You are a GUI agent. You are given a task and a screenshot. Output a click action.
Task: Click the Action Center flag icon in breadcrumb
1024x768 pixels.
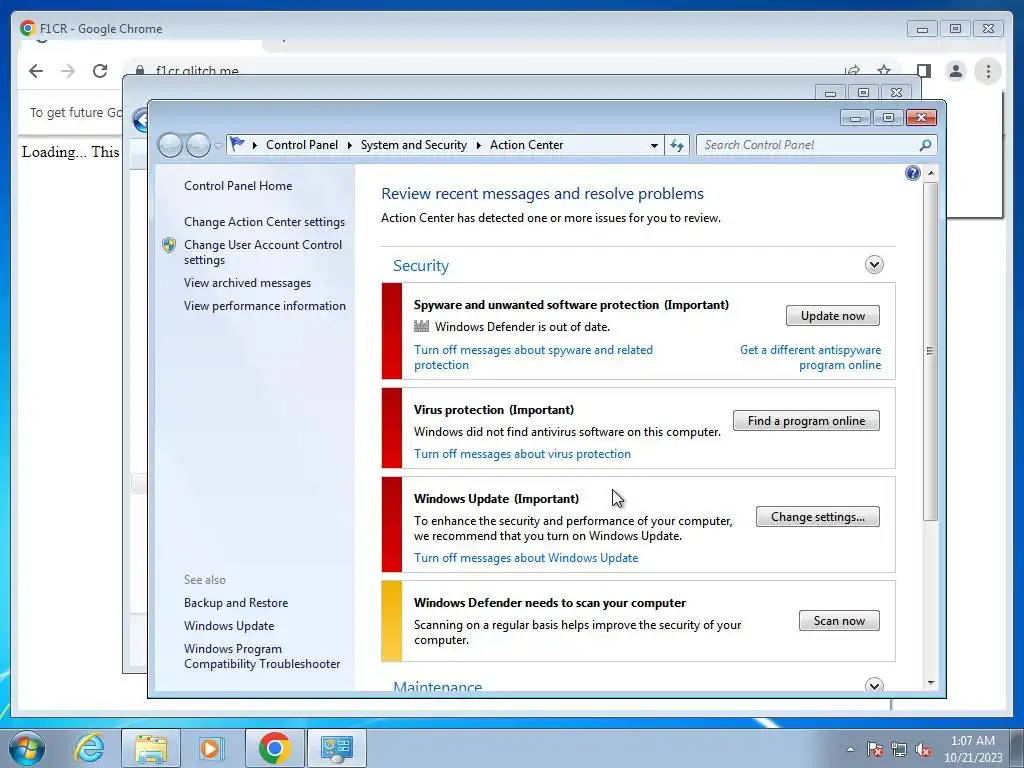pos(237,144)
